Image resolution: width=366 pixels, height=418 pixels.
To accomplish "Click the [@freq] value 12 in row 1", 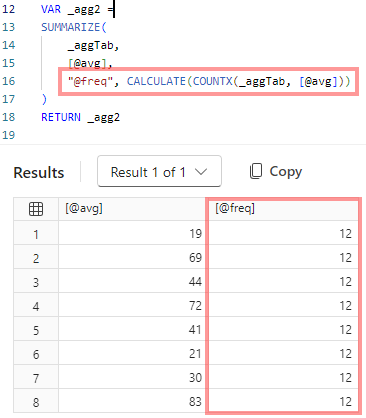I will tap(283, 233).
